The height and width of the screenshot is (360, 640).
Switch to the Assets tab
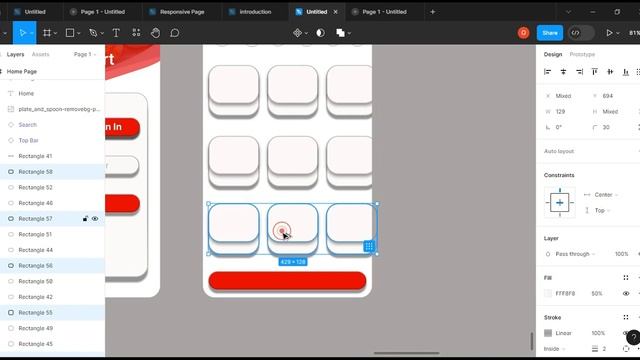pyautogui.click(x=40, y=54)
